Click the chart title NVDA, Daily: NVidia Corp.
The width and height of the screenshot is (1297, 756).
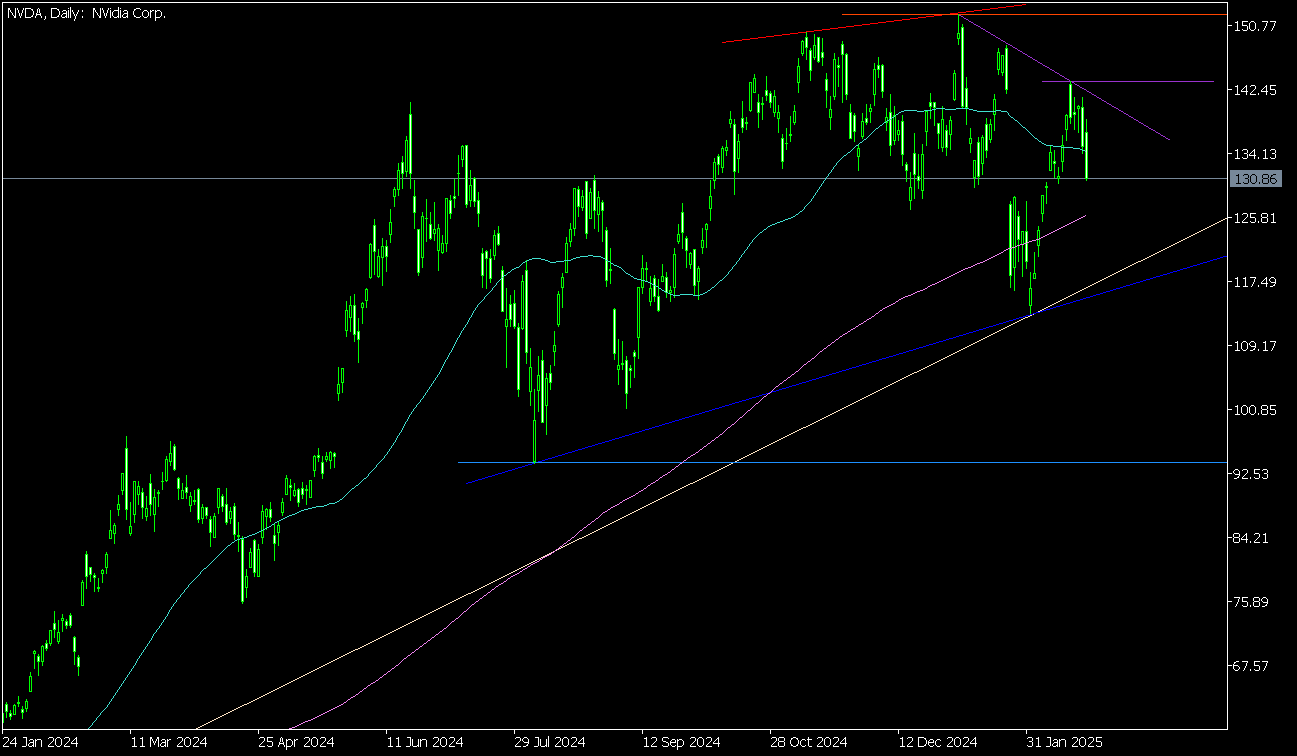pyautogui.click(x=86, y=13)
